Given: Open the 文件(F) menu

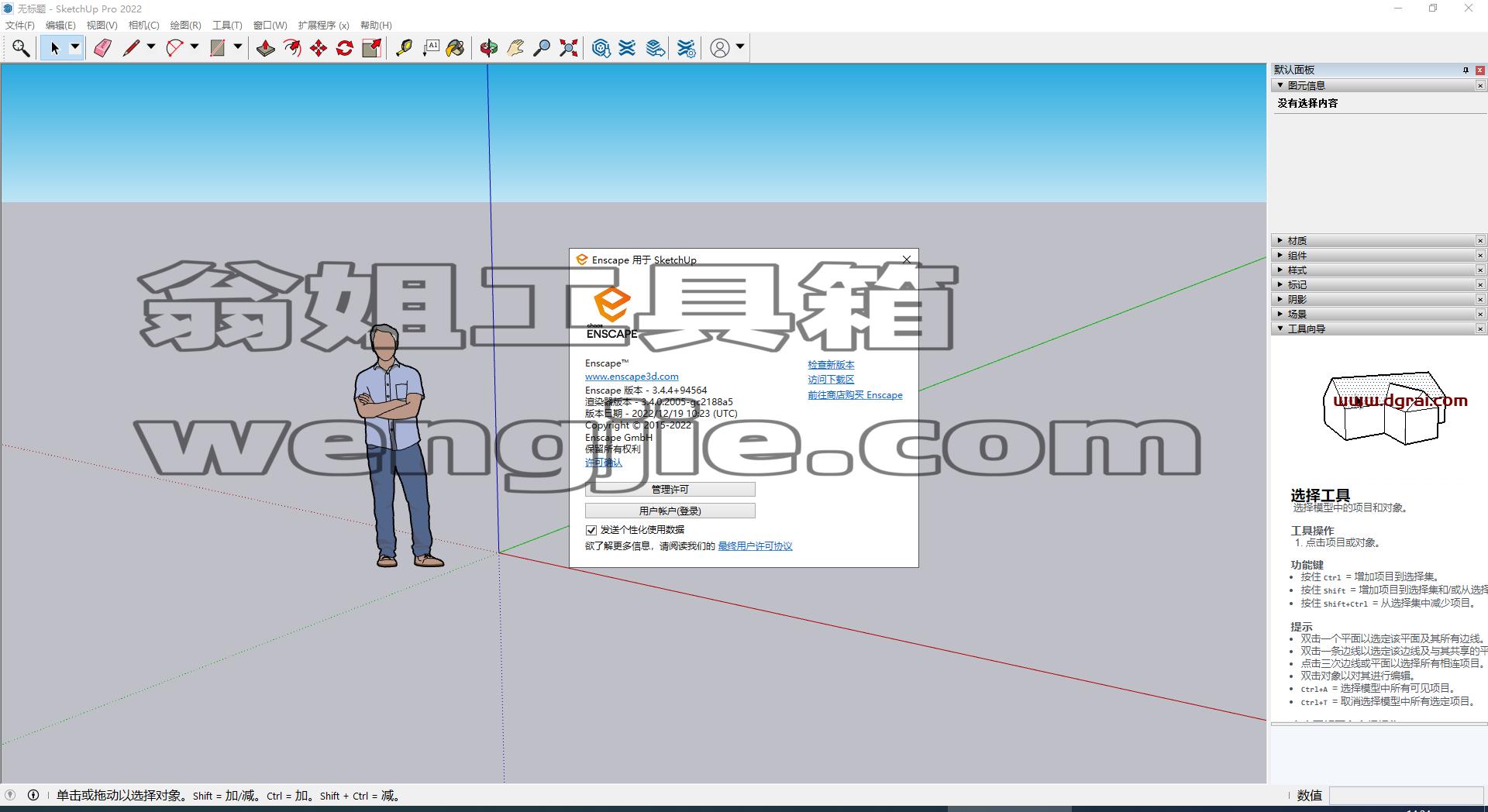Looking at the screenshot, I should pos(20,26).
